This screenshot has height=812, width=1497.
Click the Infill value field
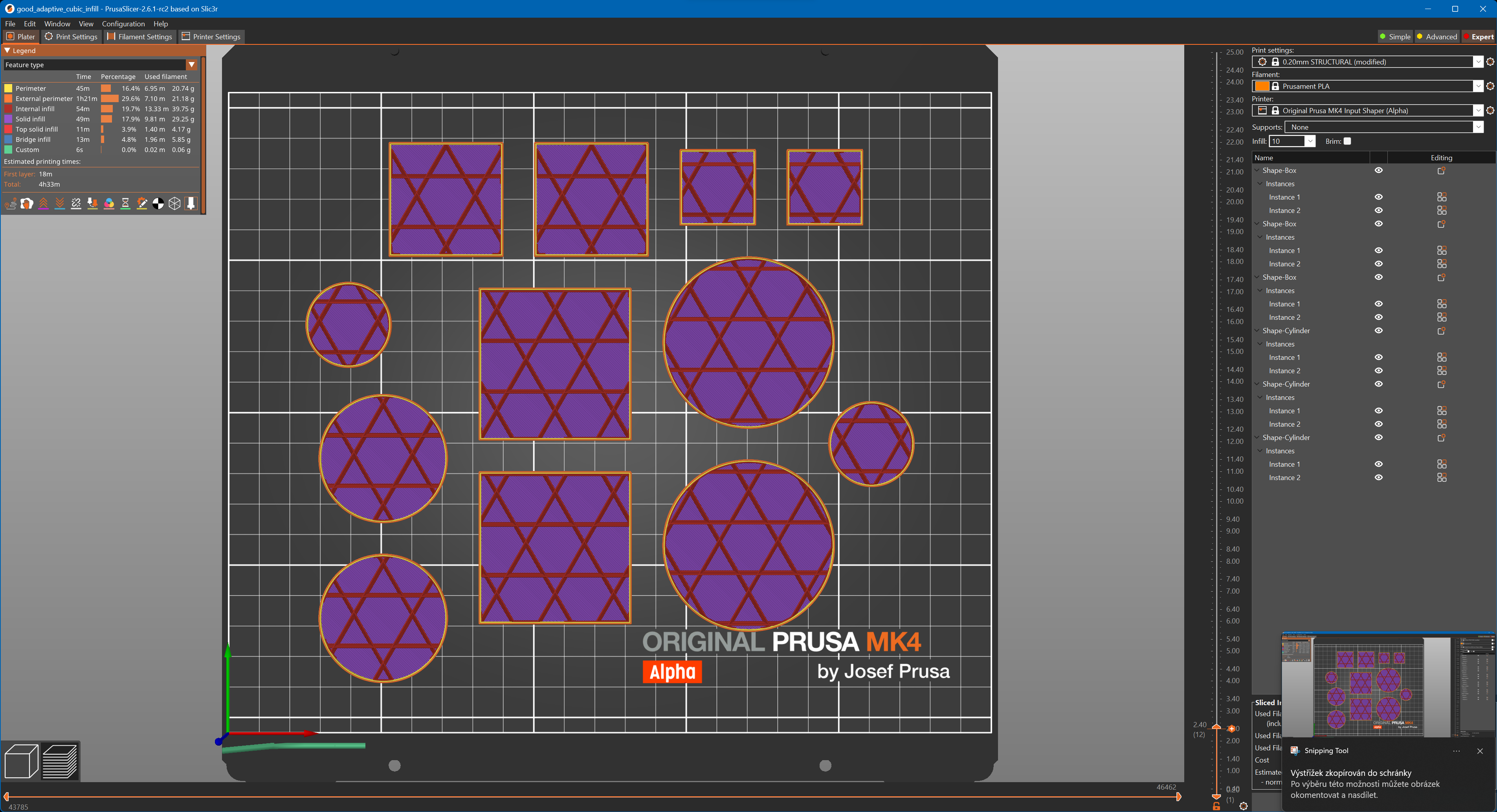pyautogui.click(x=1288, y=141)
